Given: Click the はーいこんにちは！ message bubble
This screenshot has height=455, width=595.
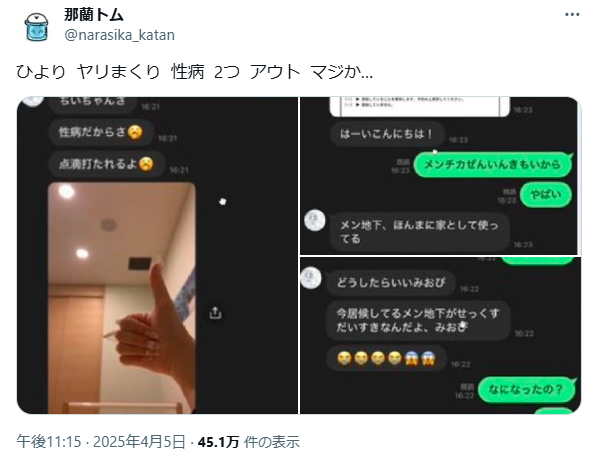Looking at the screenshot, I should point(387,134).
